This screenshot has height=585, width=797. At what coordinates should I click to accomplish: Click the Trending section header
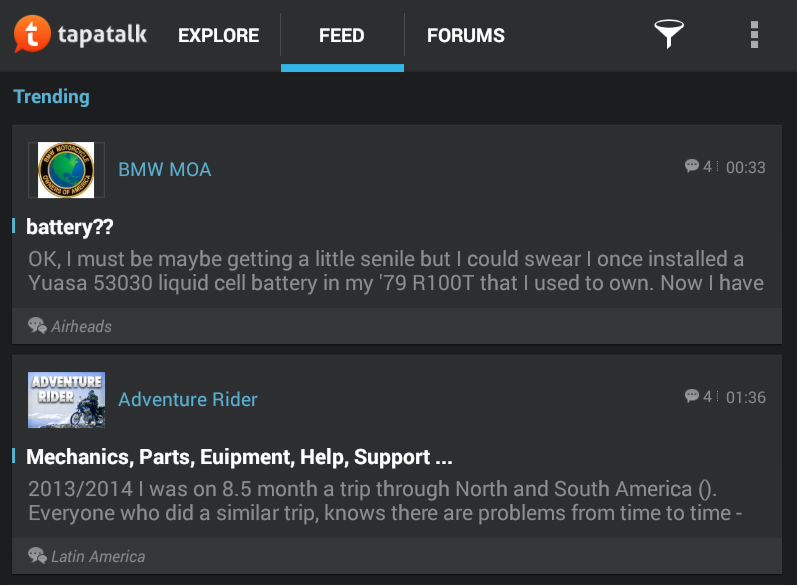(x=51, y=97)
